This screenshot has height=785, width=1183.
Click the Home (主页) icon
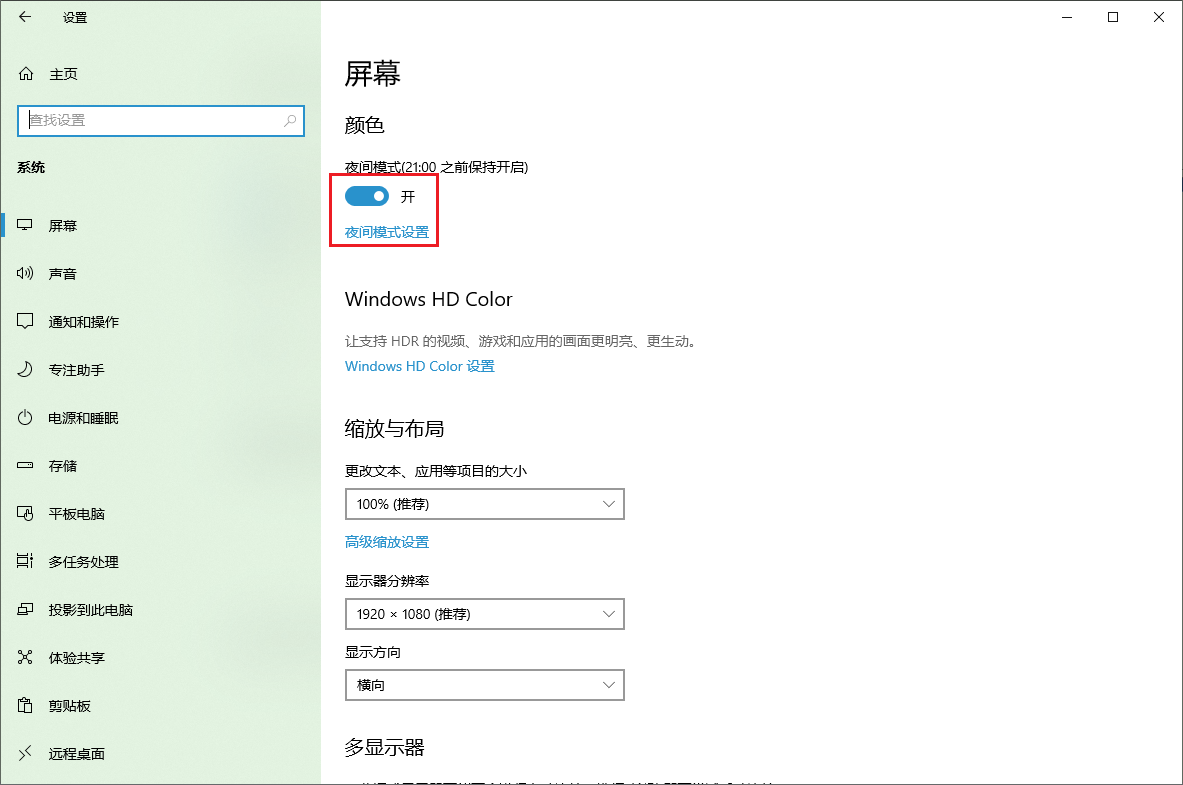point(24,73)
